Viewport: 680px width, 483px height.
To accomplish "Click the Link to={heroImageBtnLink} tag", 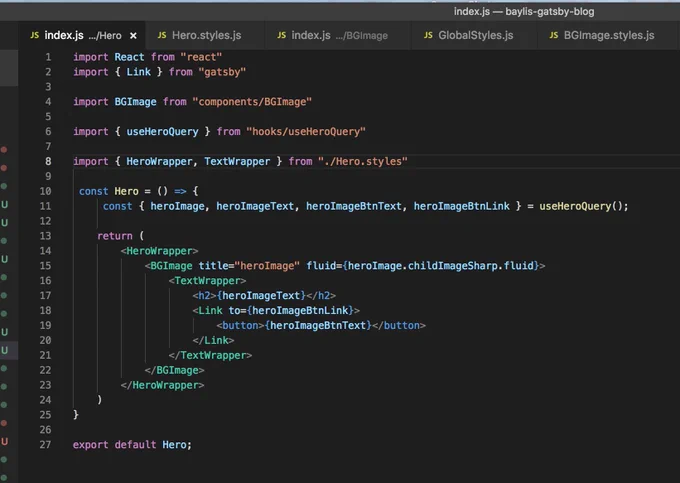I will coord(276,310).
